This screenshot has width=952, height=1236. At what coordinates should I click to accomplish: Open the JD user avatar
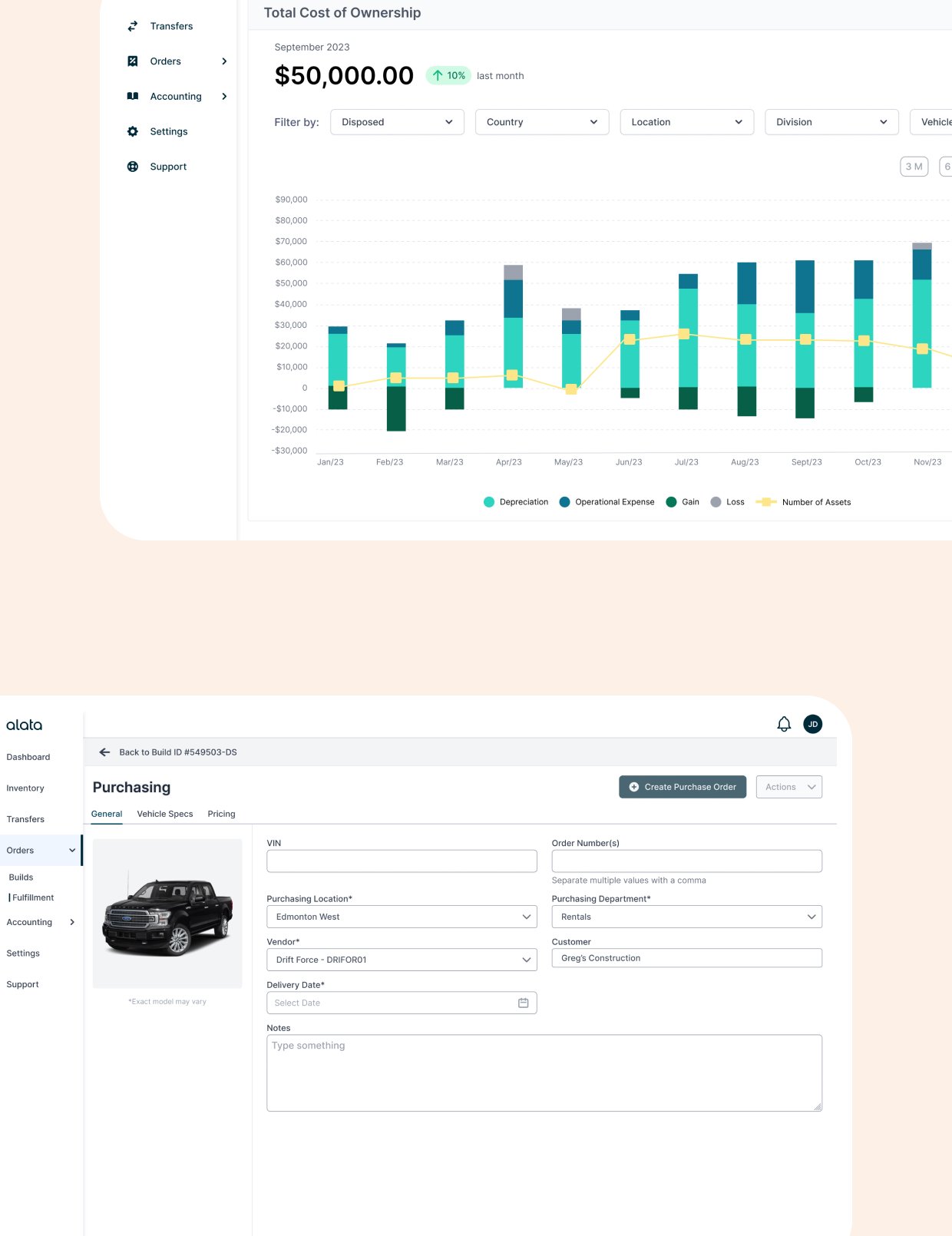(x=813, y=724)
